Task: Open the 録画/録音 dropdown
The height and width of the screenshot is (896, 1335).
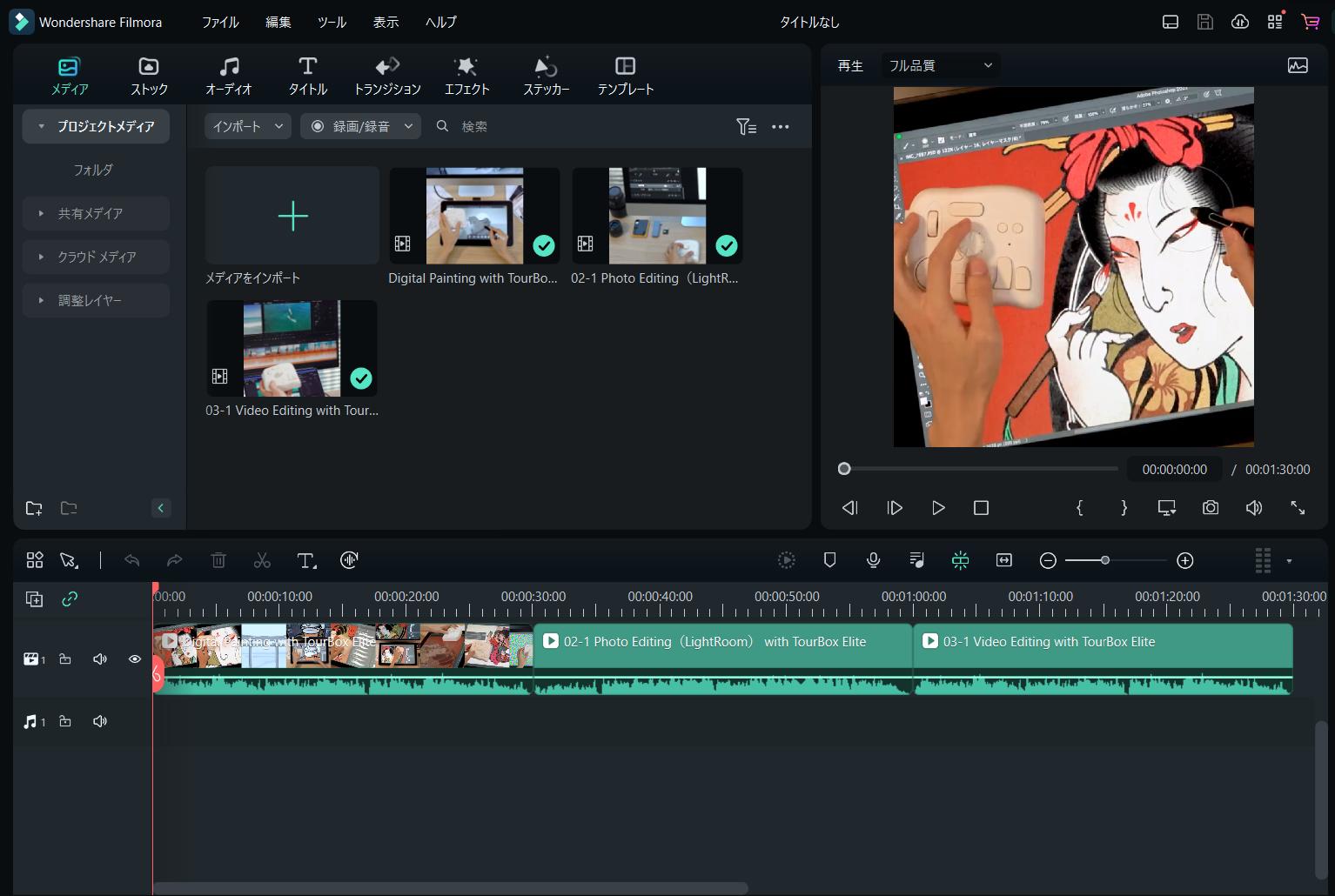Action: pyautogui.click(x=360, y=126)
